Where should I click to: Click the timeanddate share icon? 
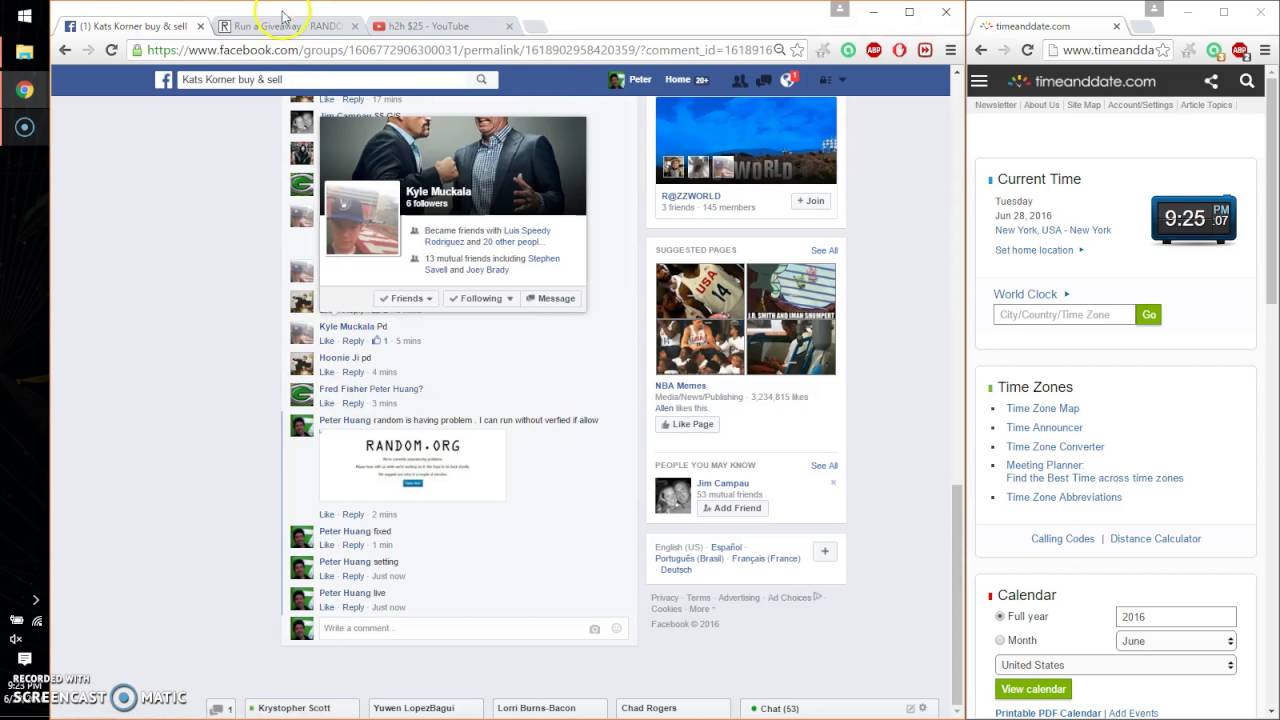point(1211,81)
